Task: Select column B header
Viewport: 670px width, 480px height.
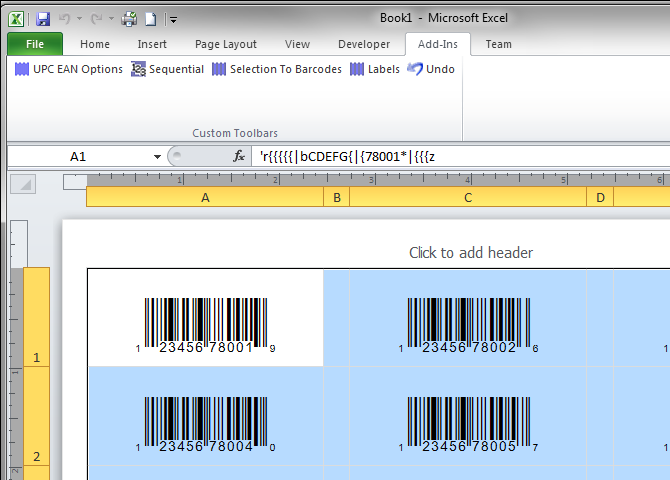Action: [337, 197]
